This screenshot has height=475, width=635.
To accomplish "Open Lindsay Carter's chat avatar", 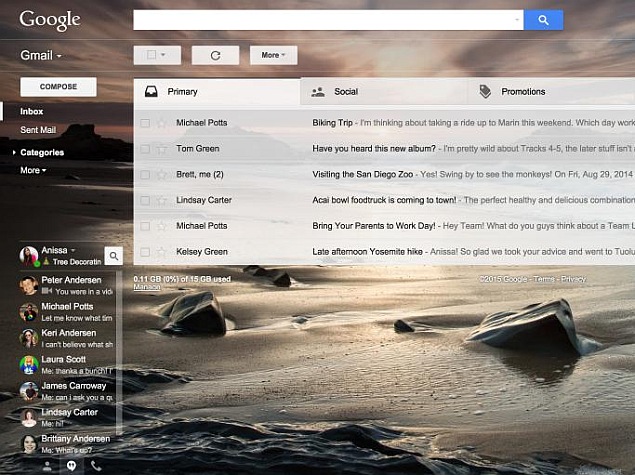I will (x=29, y=418).
